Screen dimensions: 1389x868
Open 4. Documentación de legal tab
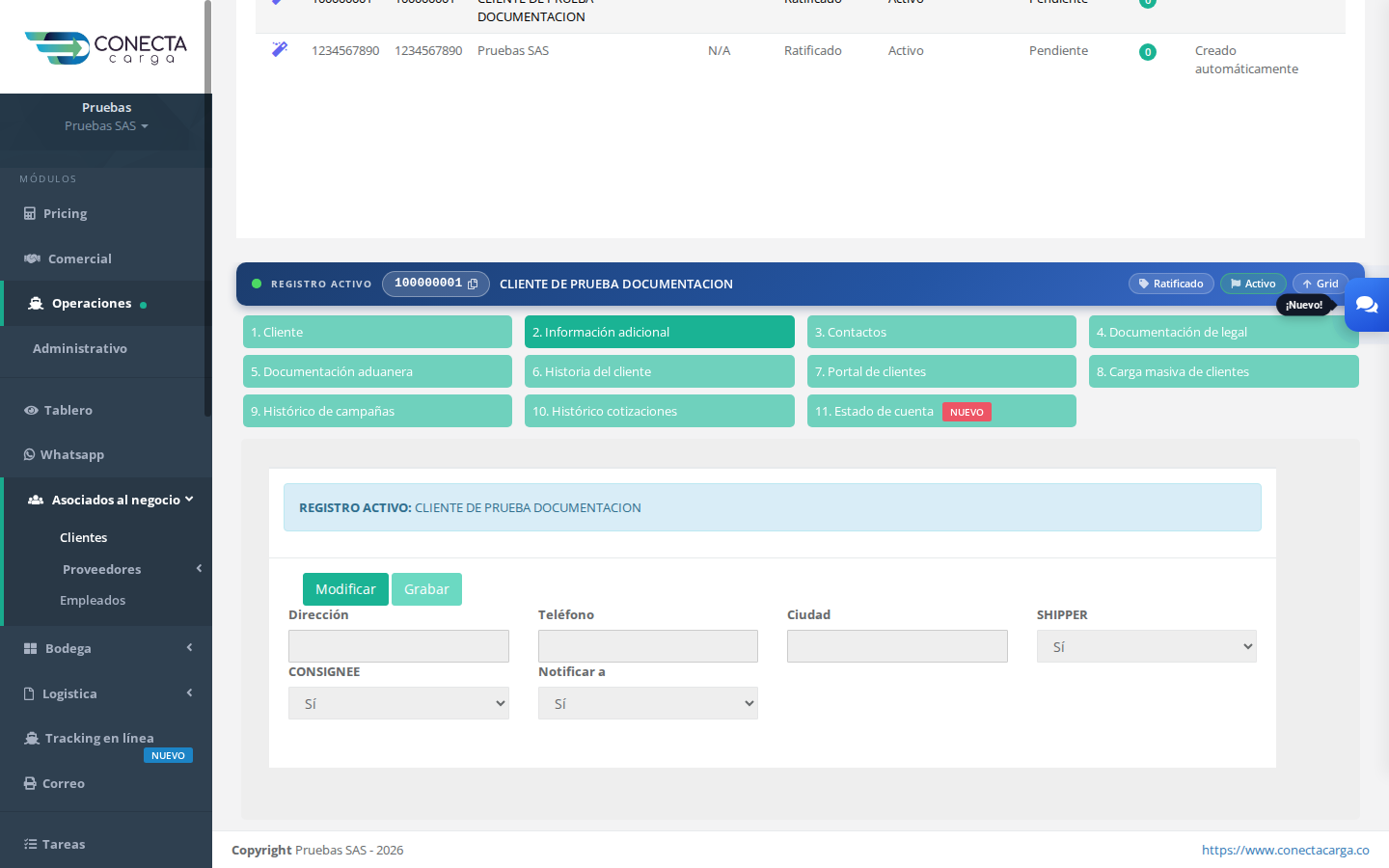(x=1223, y=332)
